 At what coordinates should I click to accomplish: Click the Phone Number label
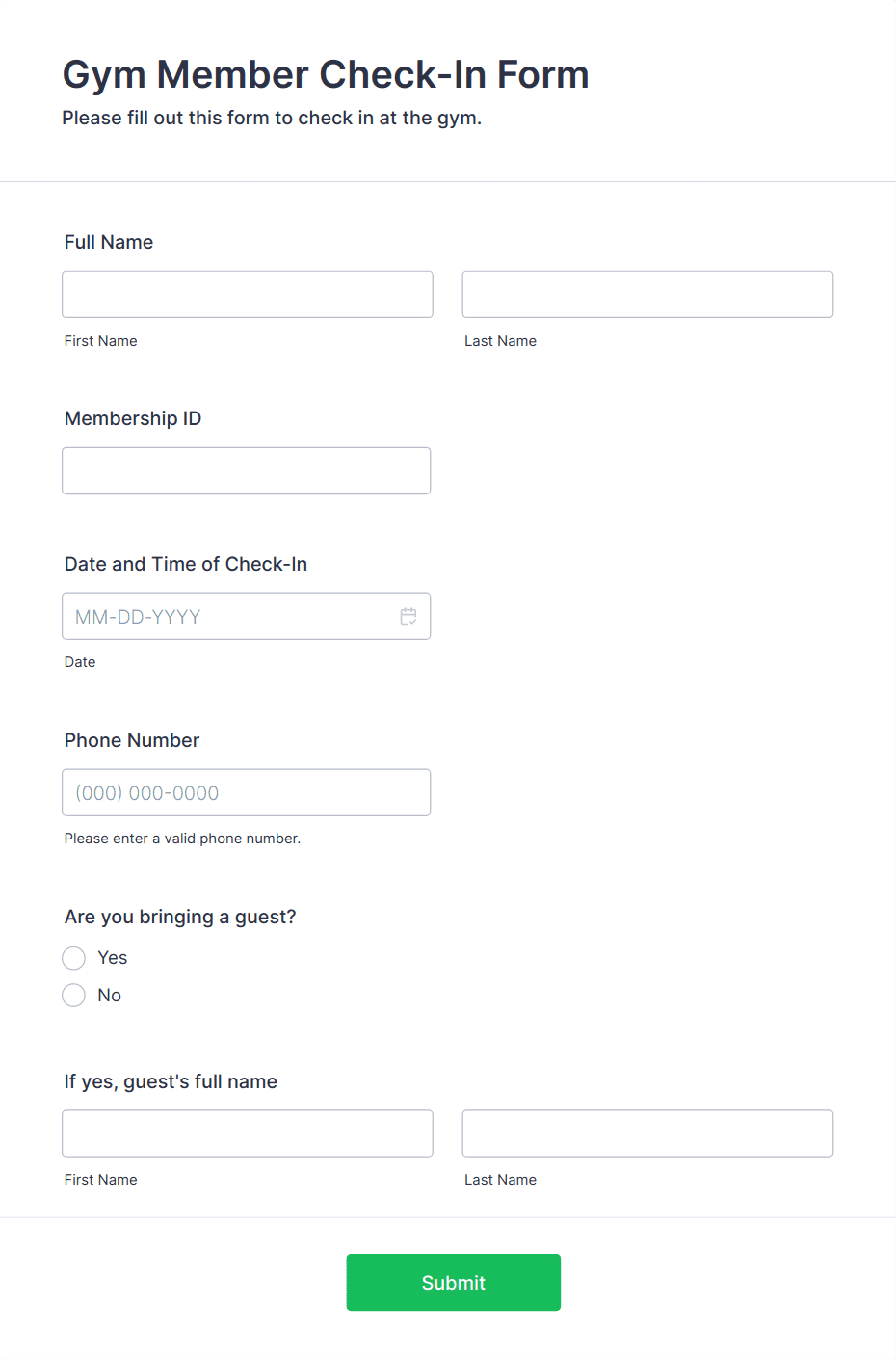tap(132, 740)
